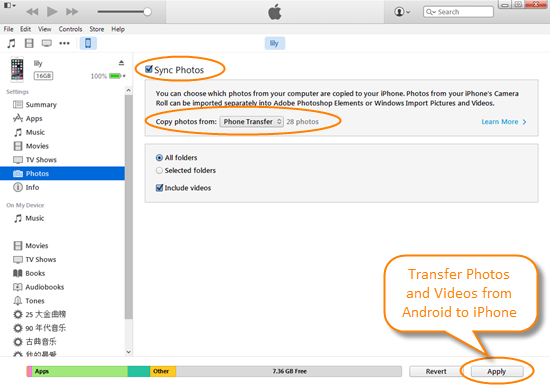Screen dimensions: 550x386
Task: Click sidebar scrollbar up arrow
Action: click(128, 91)
